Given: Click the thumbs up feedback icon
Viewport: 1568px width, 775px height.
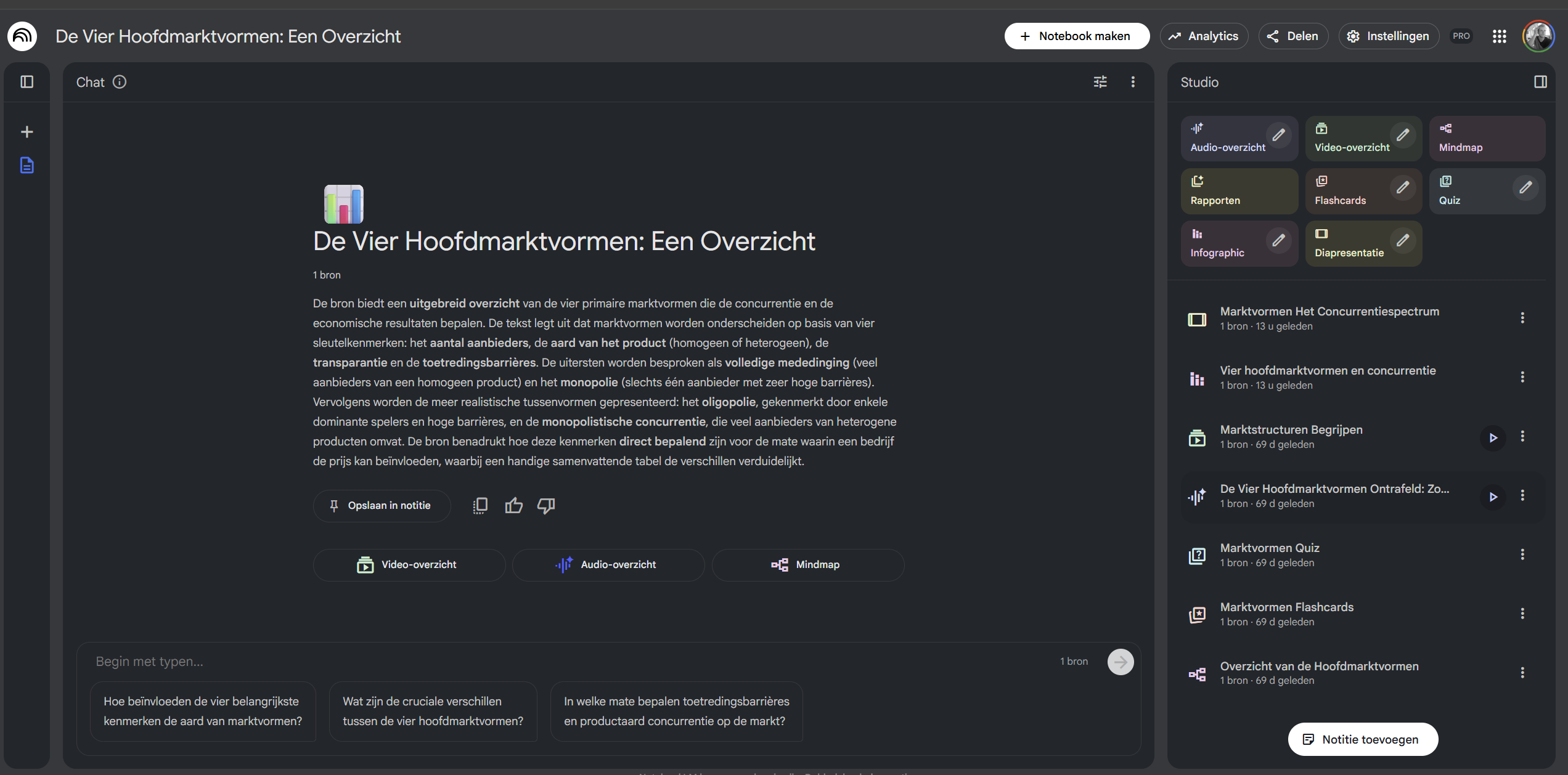Looking at the screenshot, I should point(513,506).
